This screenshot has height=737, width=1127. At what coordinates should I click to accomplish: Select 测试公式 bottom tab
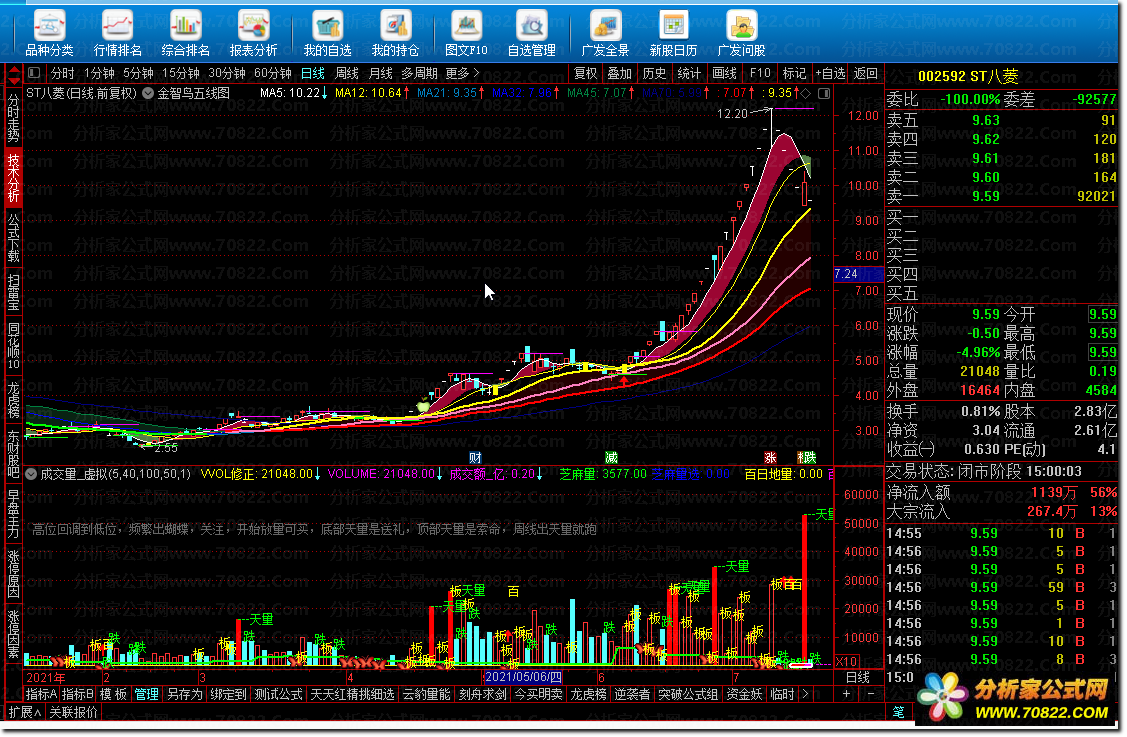(278, 694)
